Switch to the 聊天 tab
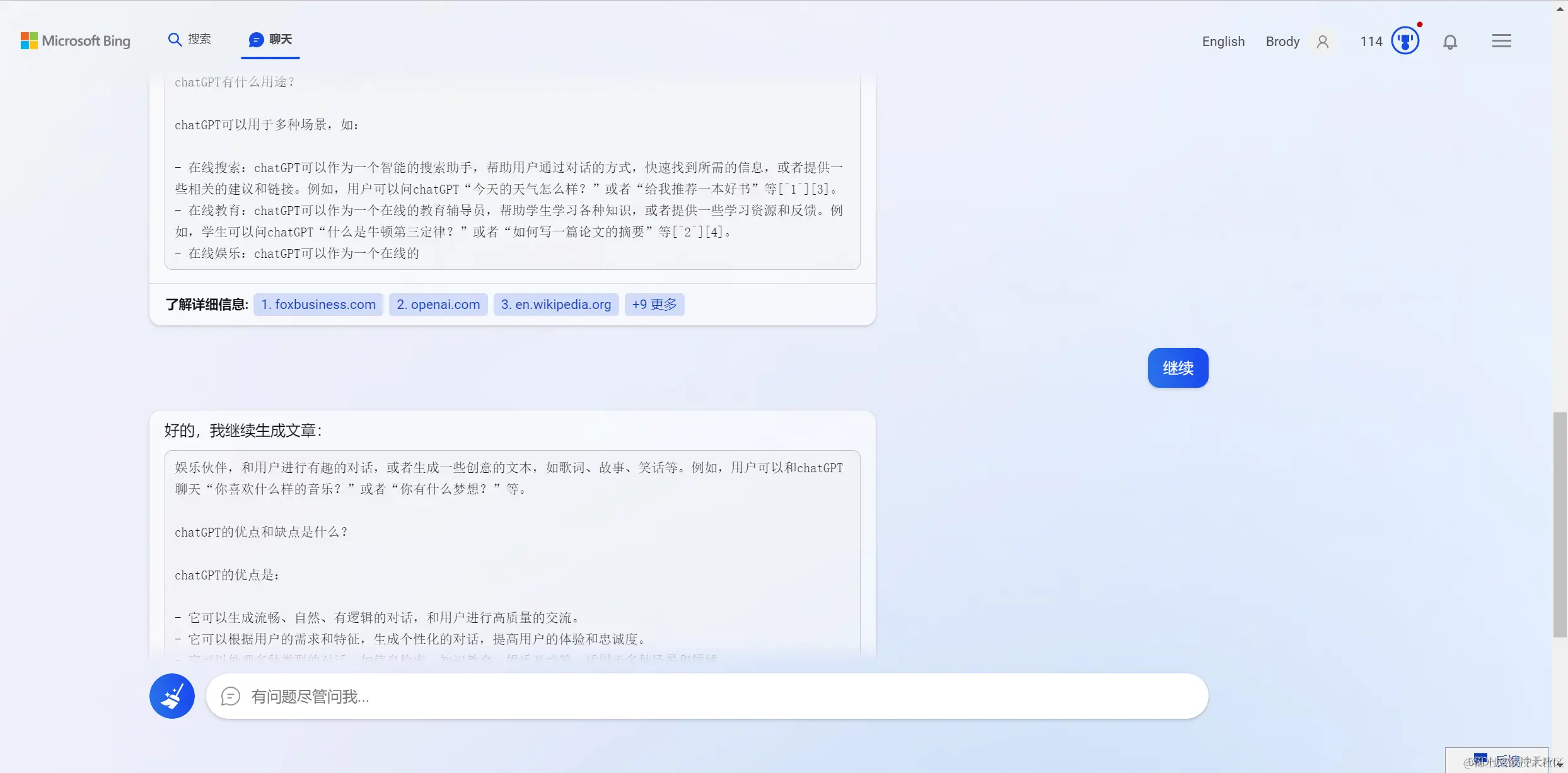This screenshot has height=773, width=1568. pos(269,39)
